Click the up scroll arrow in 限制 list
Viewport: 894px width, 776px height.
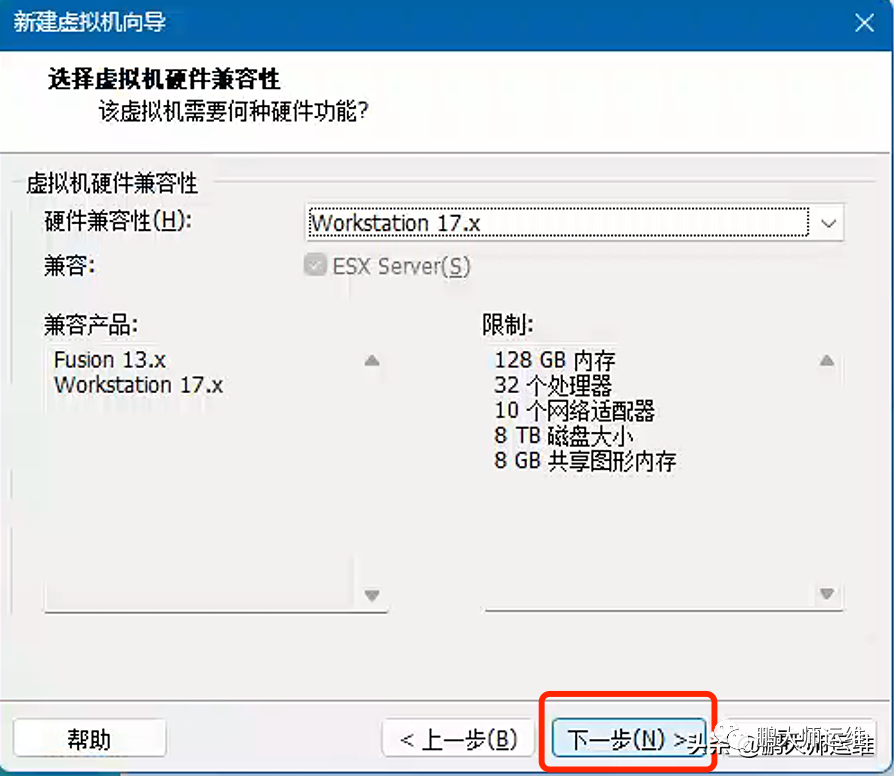pos(827,360)
